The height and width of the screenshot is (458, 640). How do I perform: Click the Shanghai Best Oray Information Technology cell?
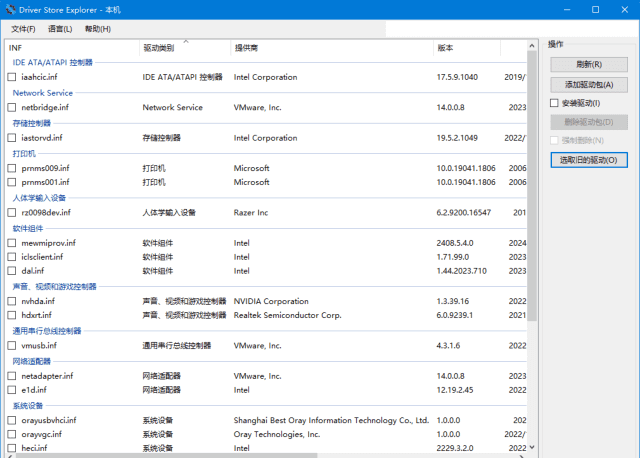pos(331,420)
